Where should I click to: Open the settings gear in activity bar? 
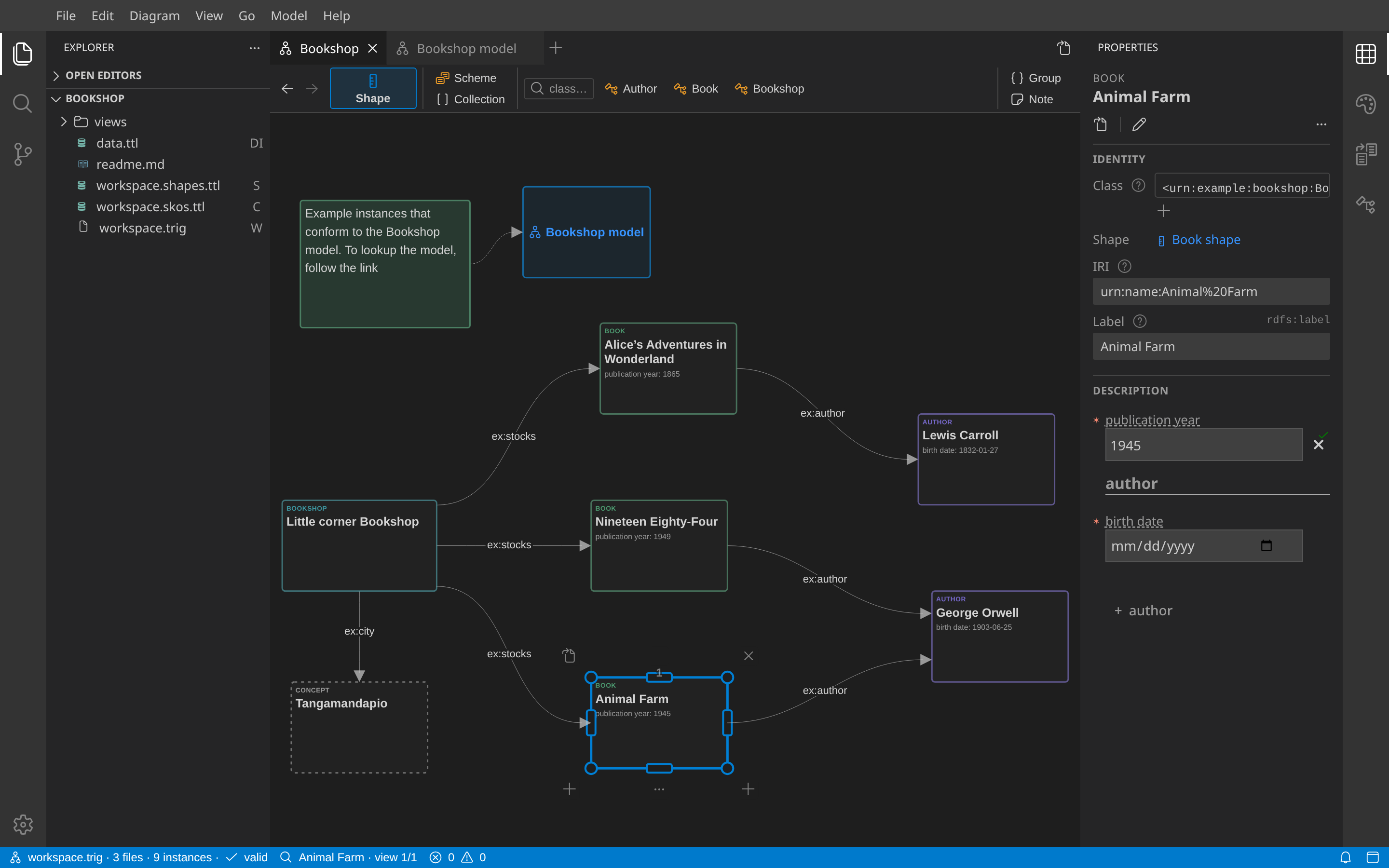click(23, 825)
